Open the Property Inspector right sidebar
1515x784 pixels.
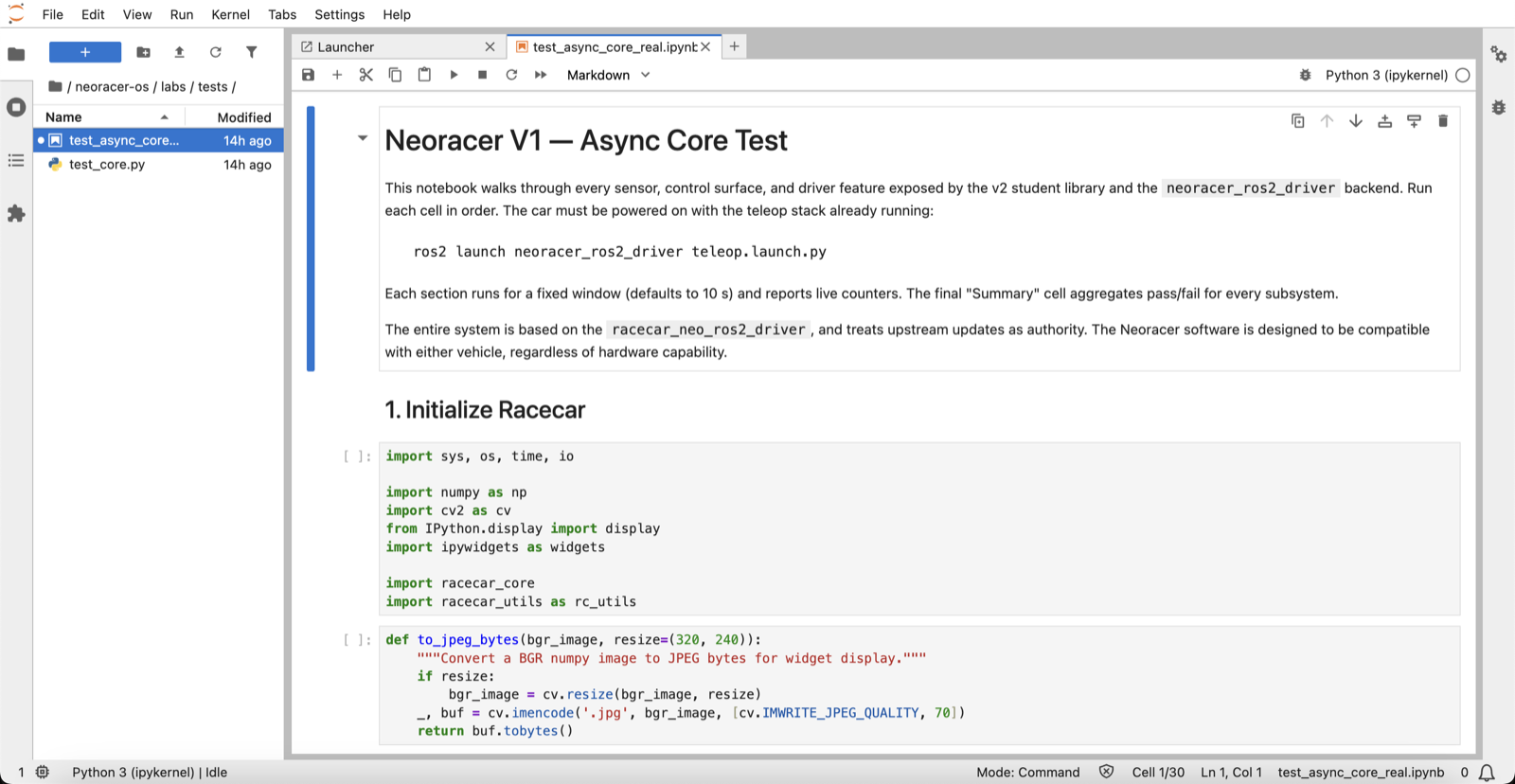pyautogui.click(x=1498, y=54)
